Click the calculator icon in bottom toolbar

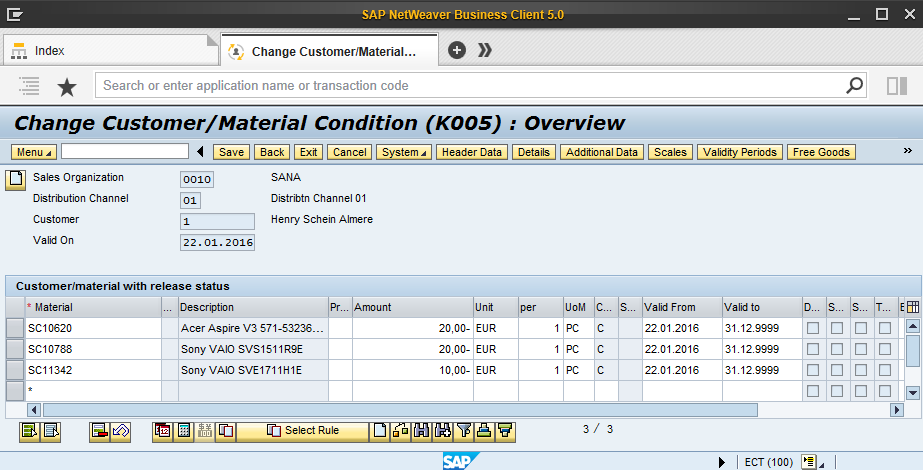click(x=184, y=431)
